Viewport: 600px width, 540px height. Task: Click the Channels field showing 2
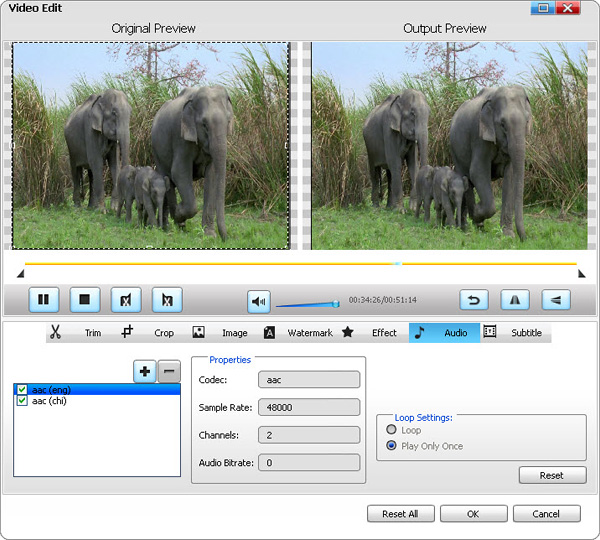point(309,435)
